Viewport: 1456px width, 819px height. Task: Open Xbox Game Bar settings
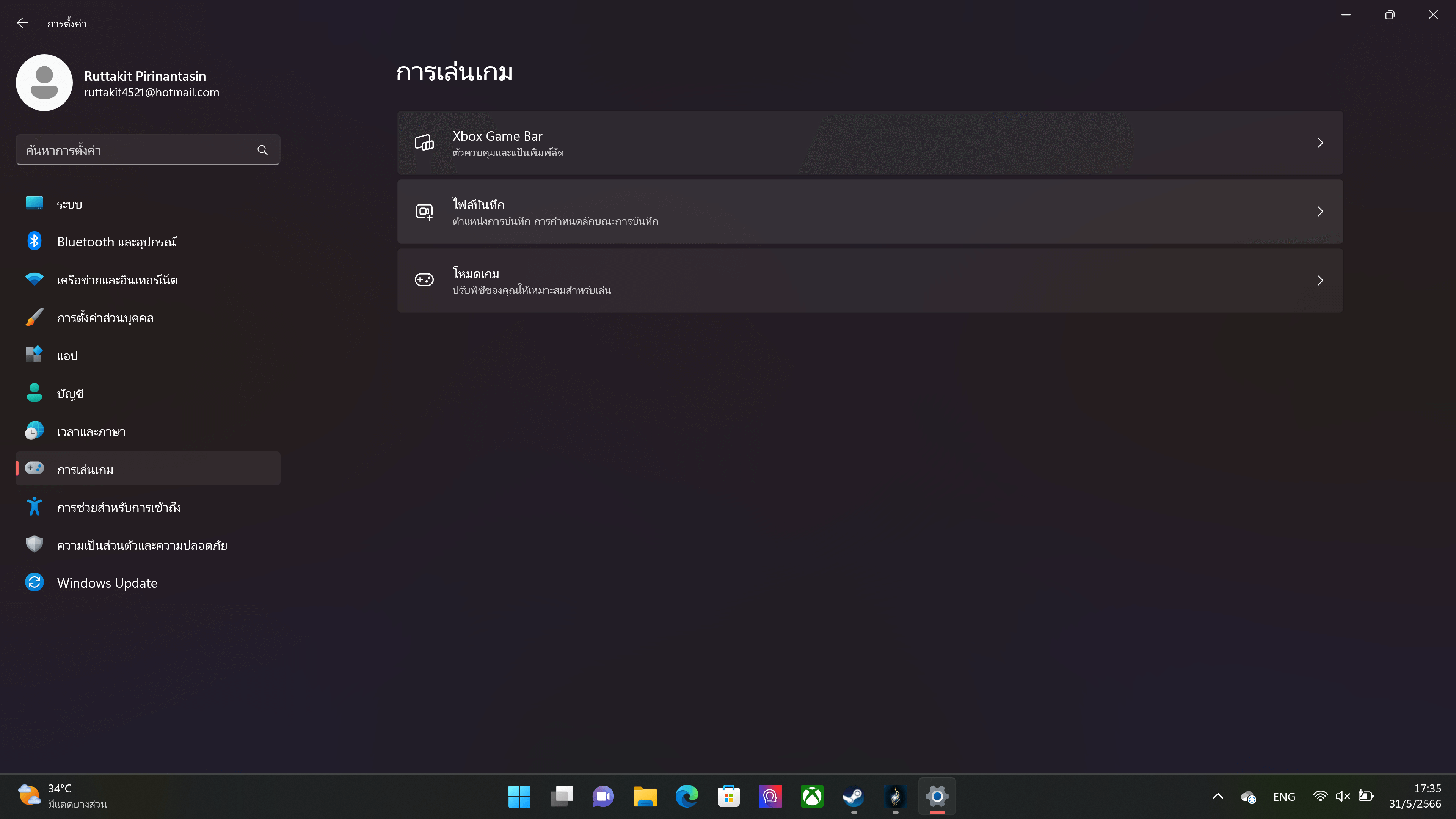(x=870, y=143)
